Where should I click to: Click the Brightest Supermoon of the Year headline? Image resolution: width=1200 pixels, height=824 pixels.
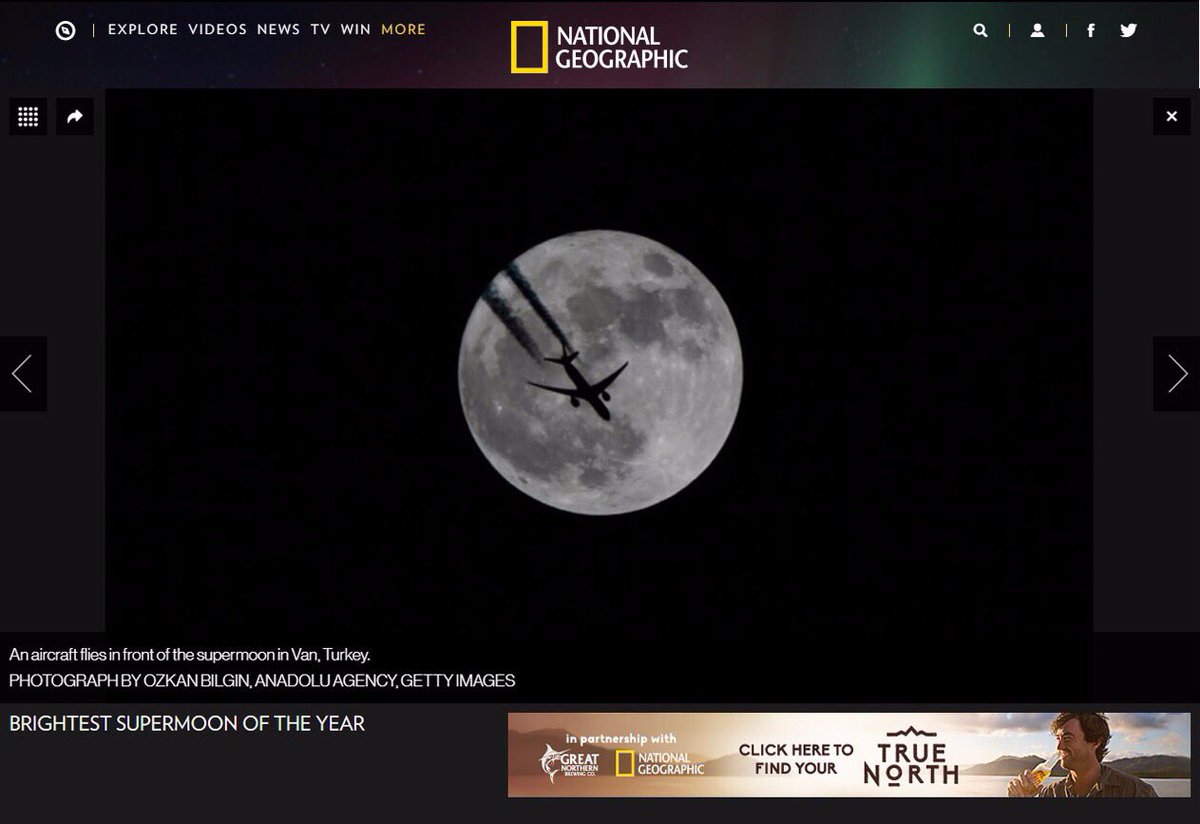[x=187, y=723]
